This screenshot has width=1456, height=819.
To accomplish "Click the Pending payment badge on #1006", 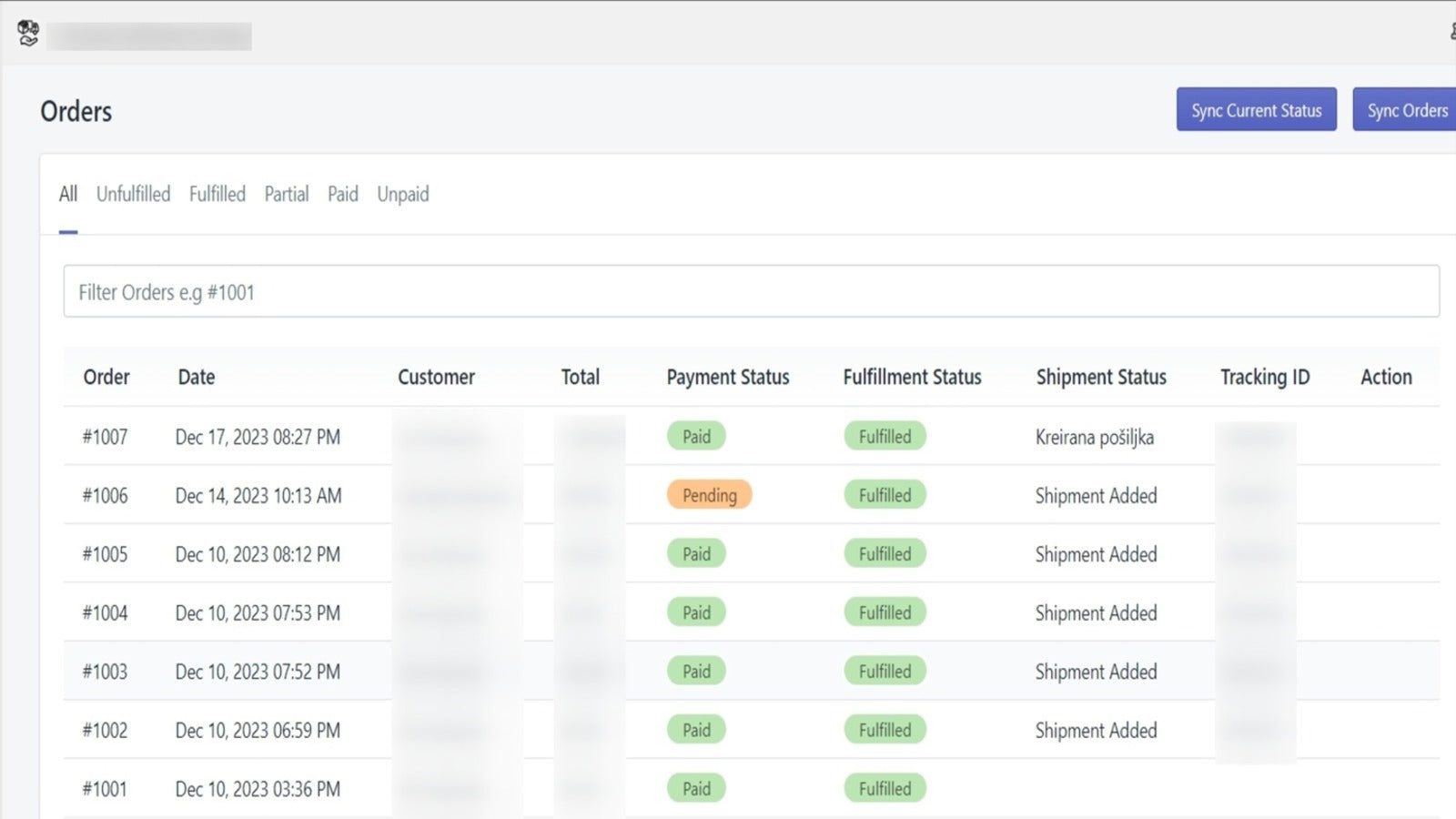I will click(709, 495).
